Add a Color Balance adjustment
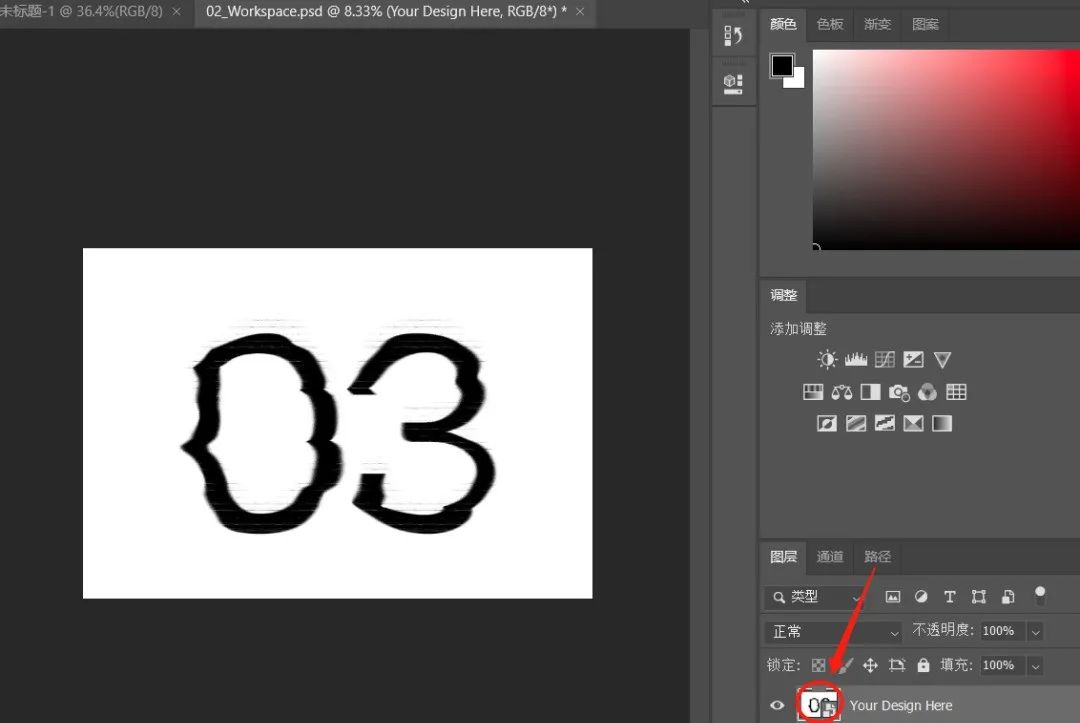The width and height of the screenshot is (1080, 723). tap(841, 392)
